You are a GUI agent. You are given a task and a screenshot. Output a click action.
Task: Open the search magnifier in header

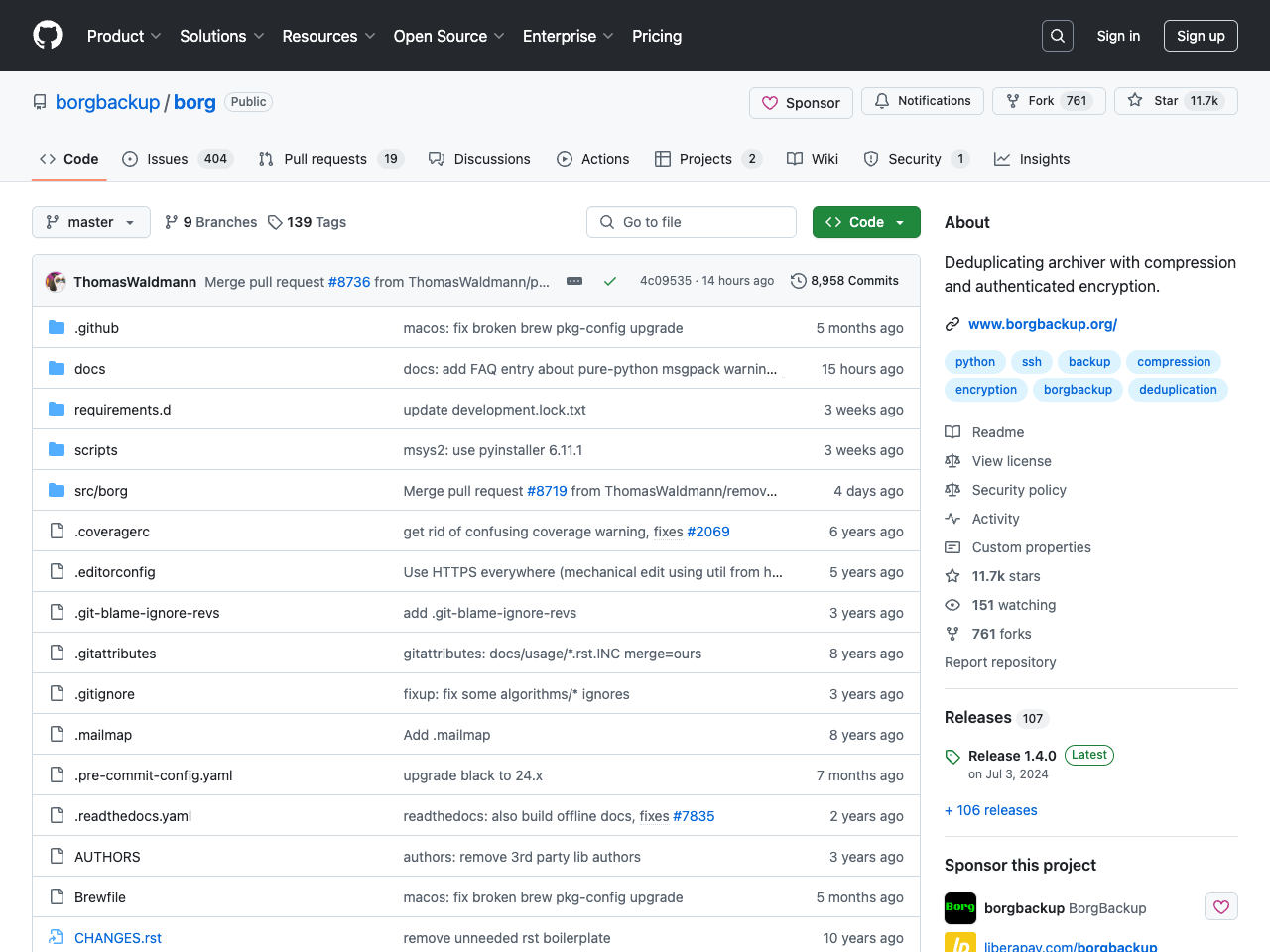coord(1058,36)
